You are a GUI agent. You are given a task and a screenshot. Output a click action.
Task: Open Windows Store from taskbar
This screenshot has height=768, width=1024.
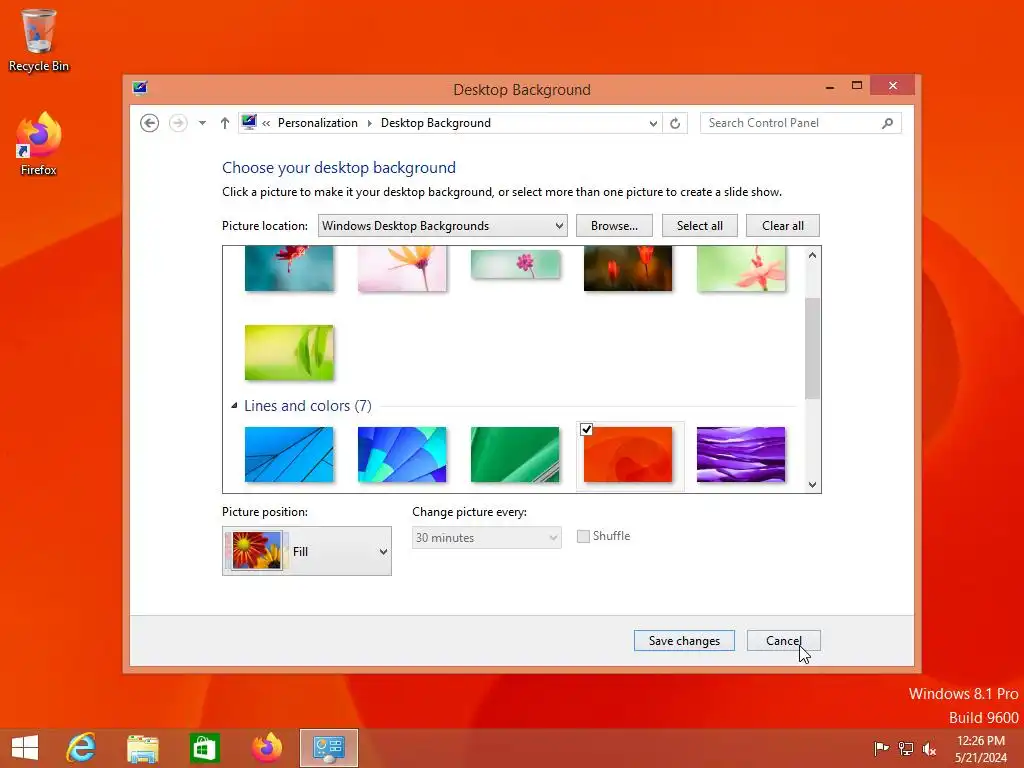pyautogui.click(x=204, y=748)
